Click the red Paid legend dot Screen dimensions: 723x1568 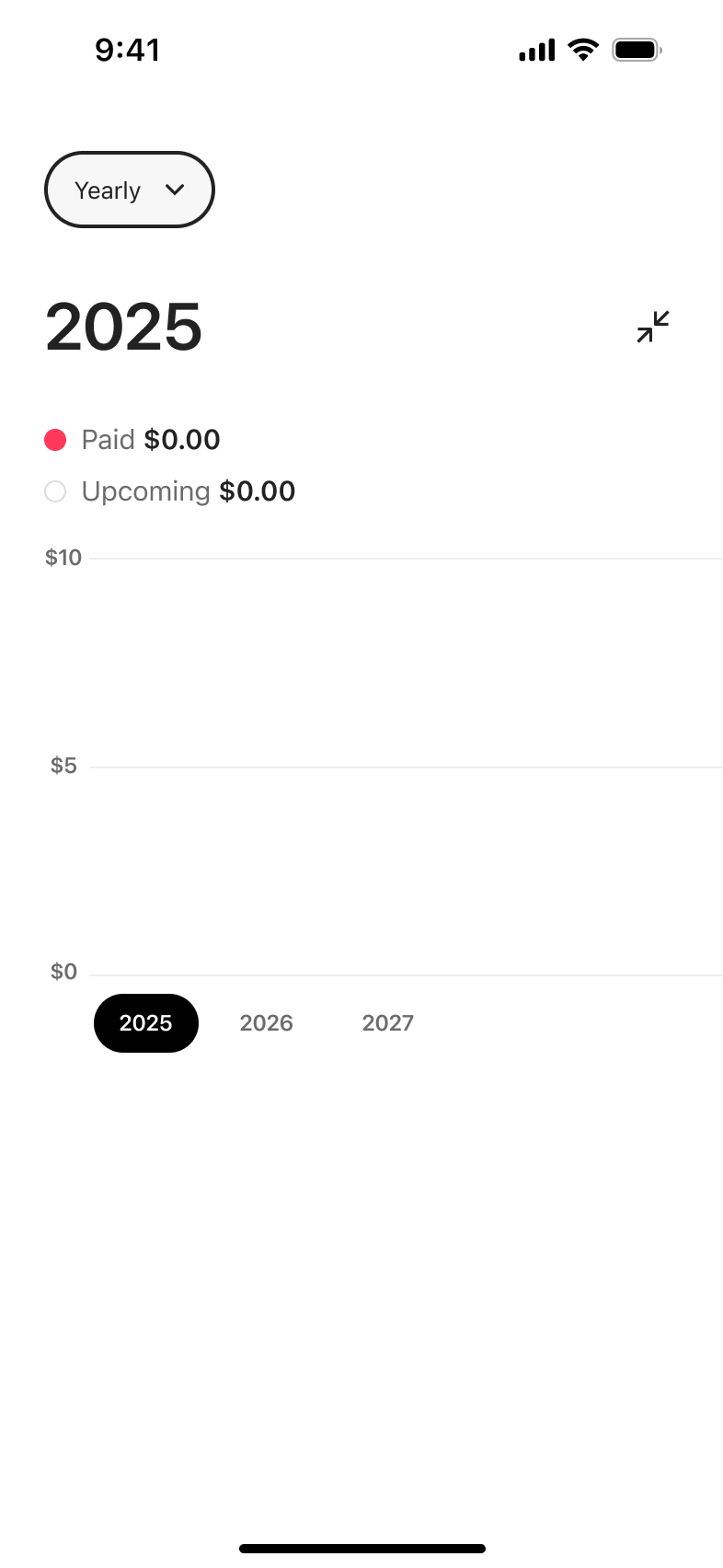point(55,440)
